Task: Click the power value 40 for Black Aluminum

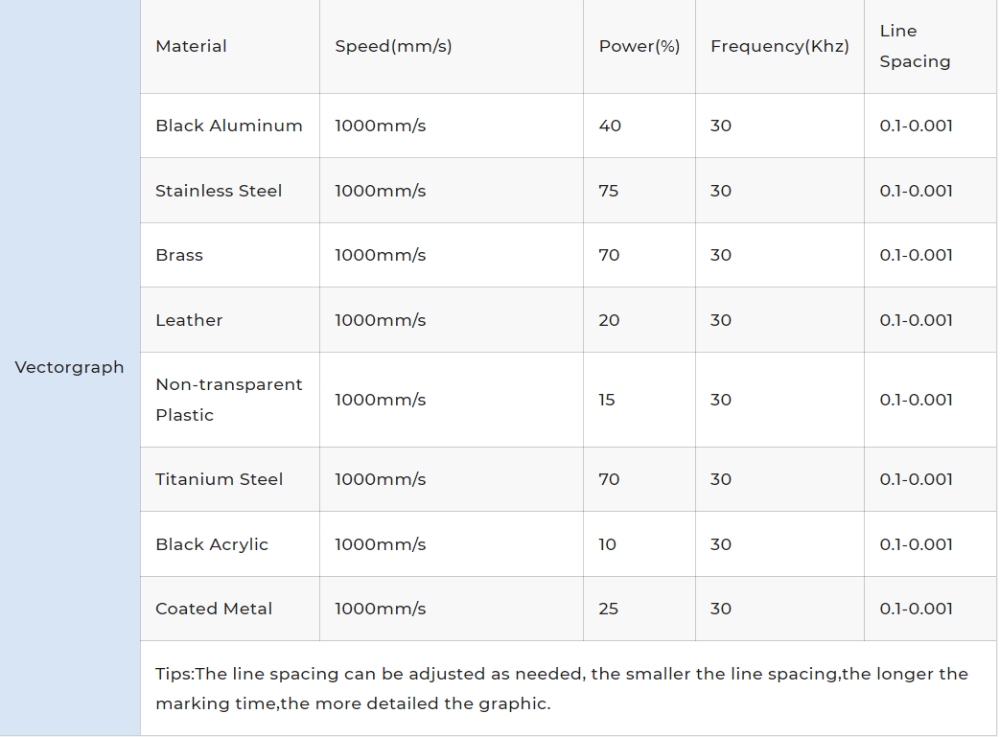Action: point(609,125)
